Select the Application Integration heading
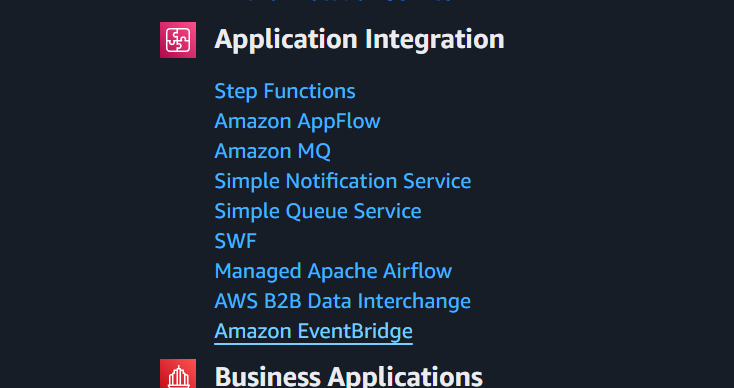 pyautogui.click(x=359, y=39)
